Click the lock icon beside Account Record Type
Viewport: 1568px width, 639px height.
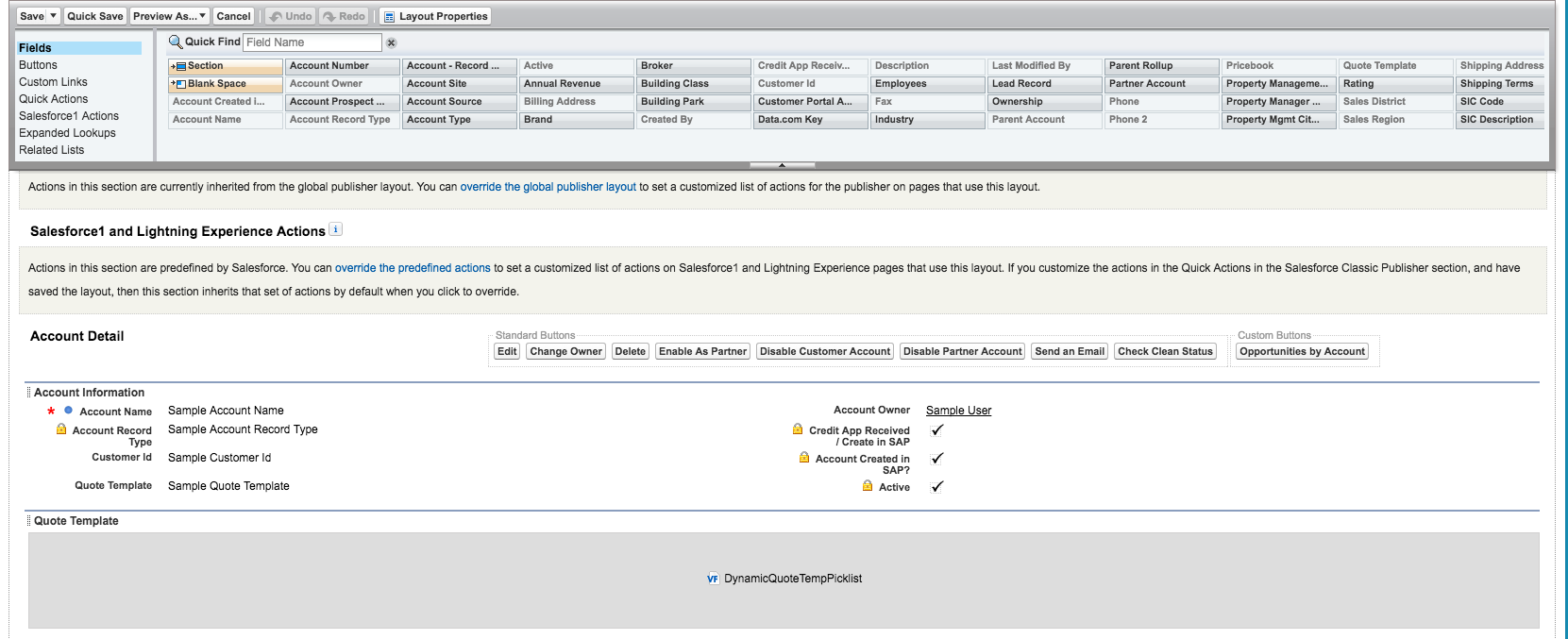point(61,429)
